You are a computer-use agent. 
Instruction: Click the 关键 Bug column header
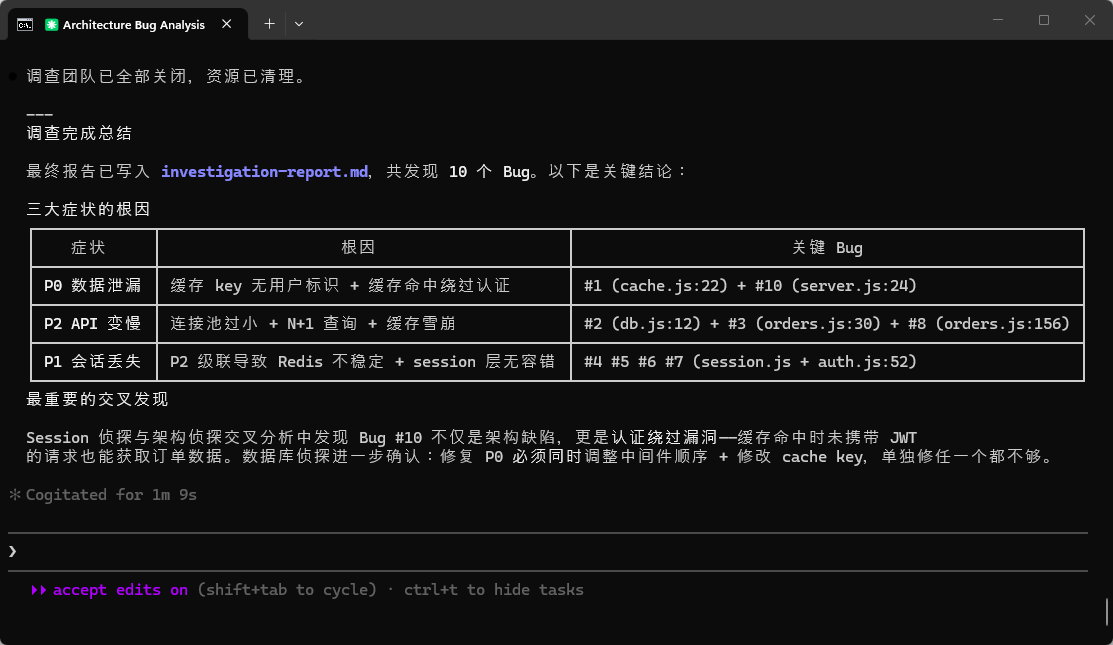[826, 248]
